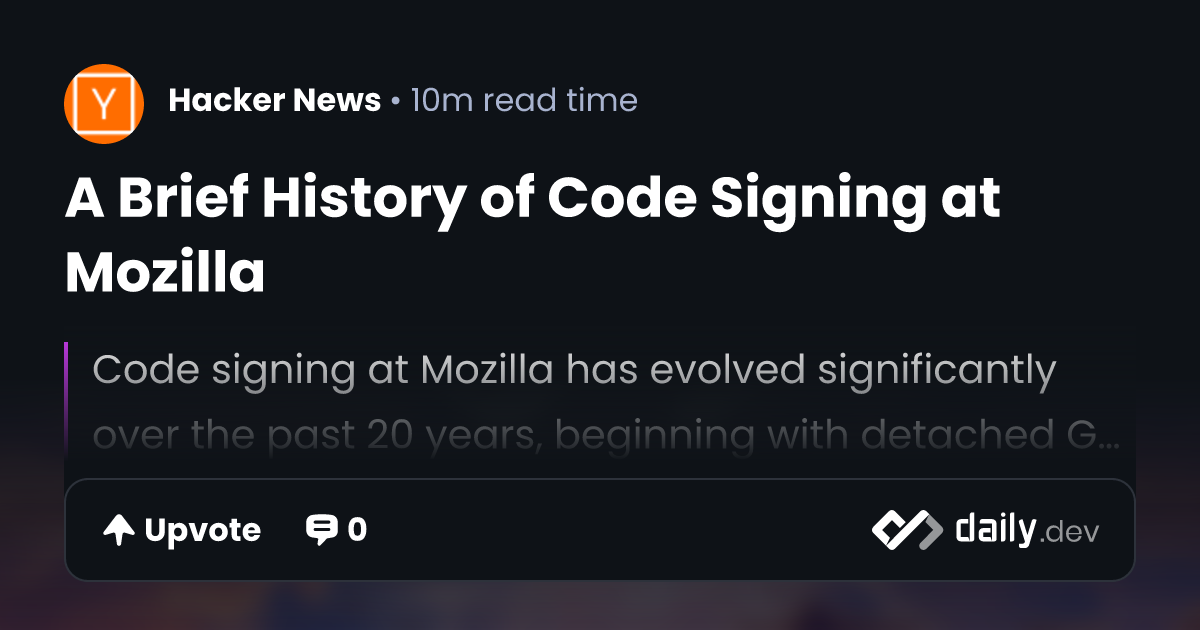Click the comment speech bubble icon
This screenshot has height=630, width=1200.
pyautogui.click(x=321, y=530)
